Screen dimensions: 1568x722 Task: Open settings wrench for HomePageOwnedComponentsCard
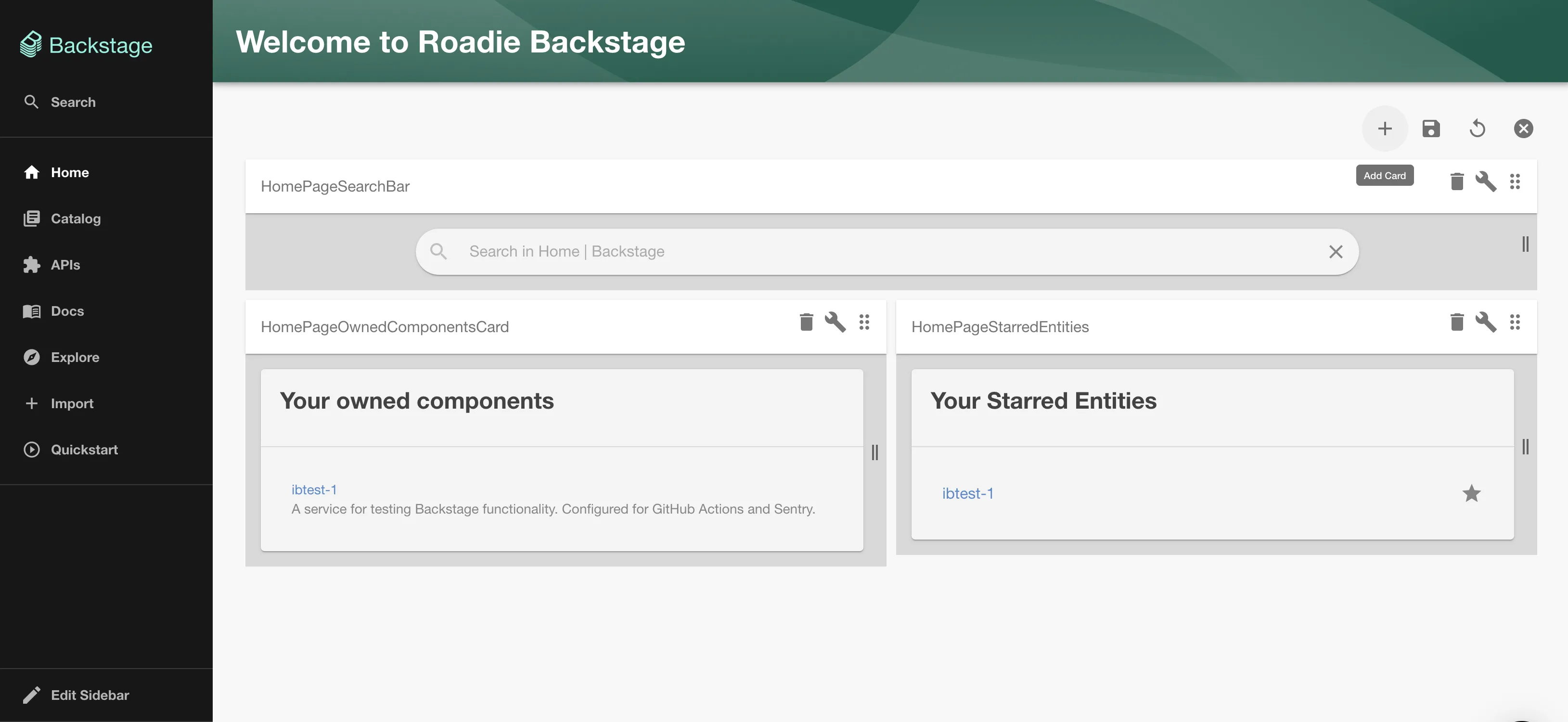(x=836, y=322)
